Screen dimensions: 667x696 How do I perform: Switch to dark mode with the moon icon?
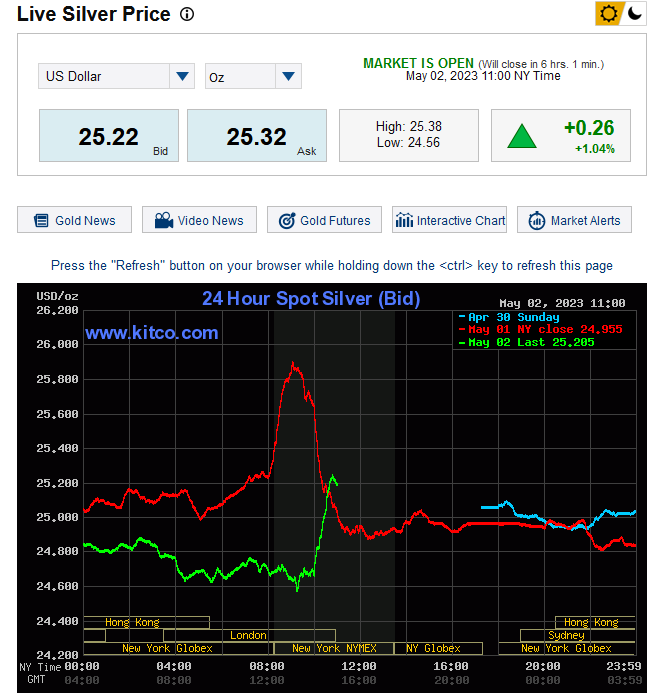pos(635,14)
